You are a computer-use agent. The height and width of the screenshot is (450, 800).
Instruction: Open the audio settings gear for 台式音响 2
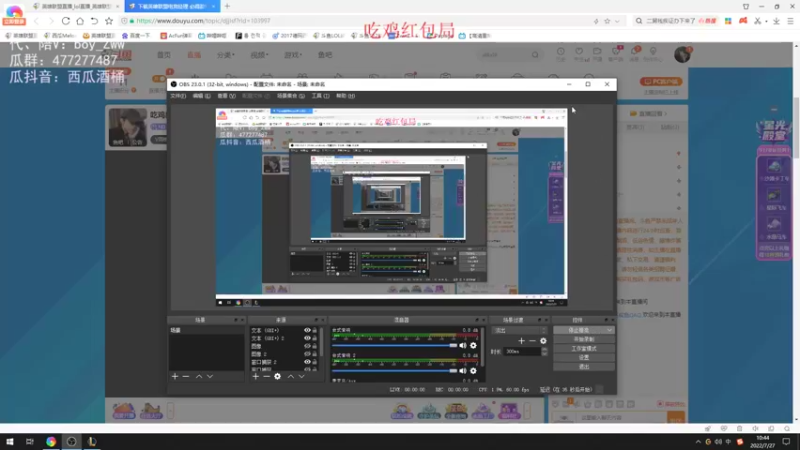tap(473, 370)
